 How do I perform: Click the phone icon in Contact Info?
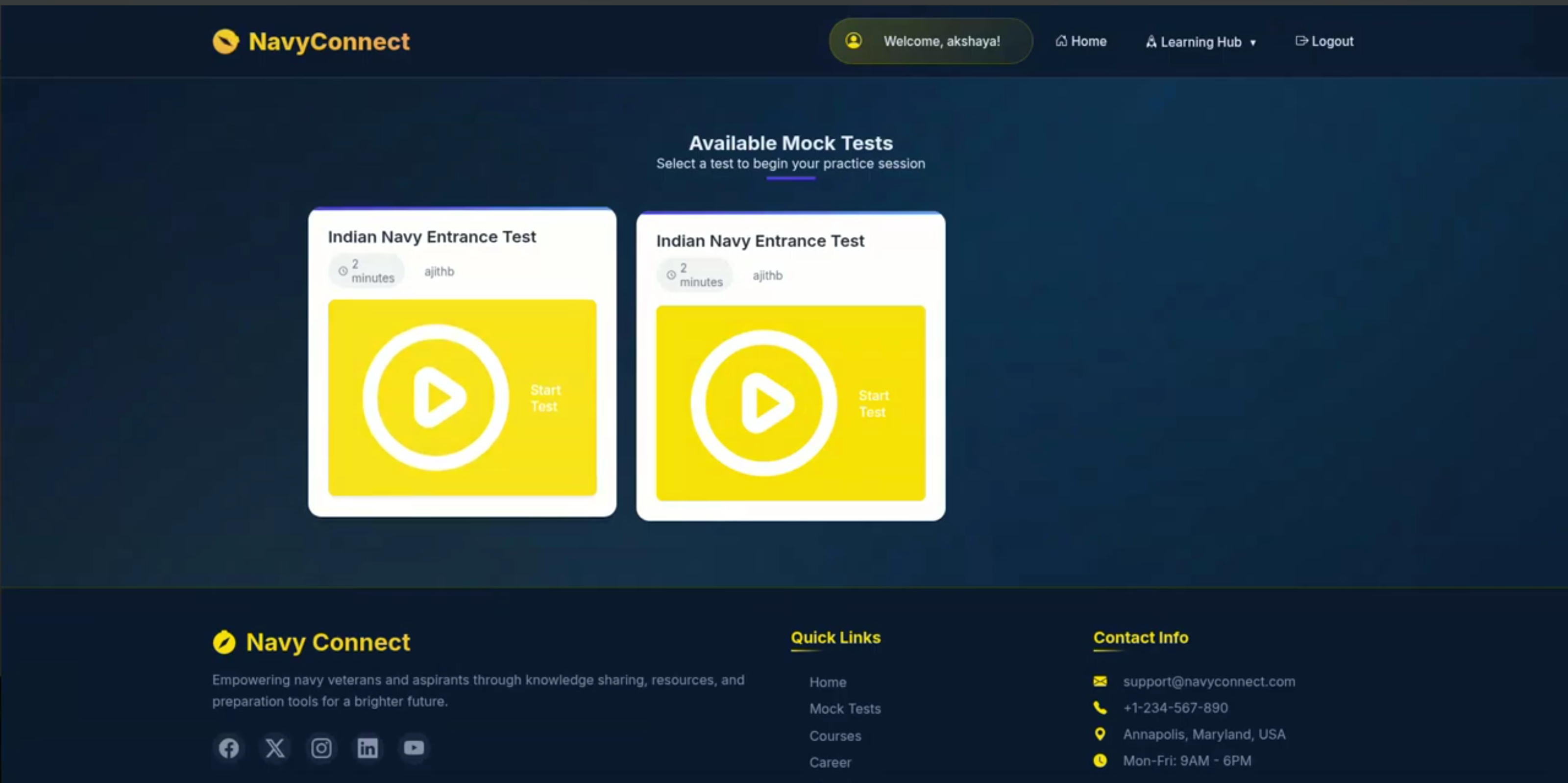(1100, 707)
